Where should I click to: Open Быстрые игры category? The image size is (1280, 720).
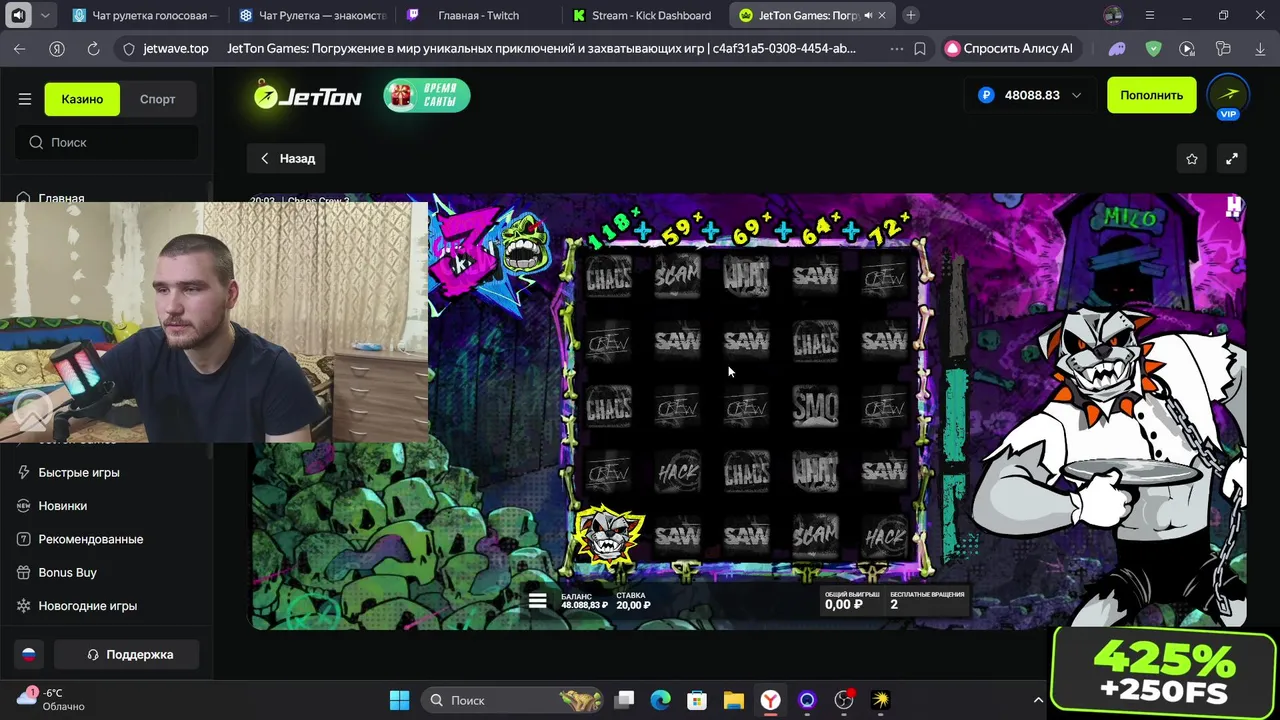[x=79, y=472]
